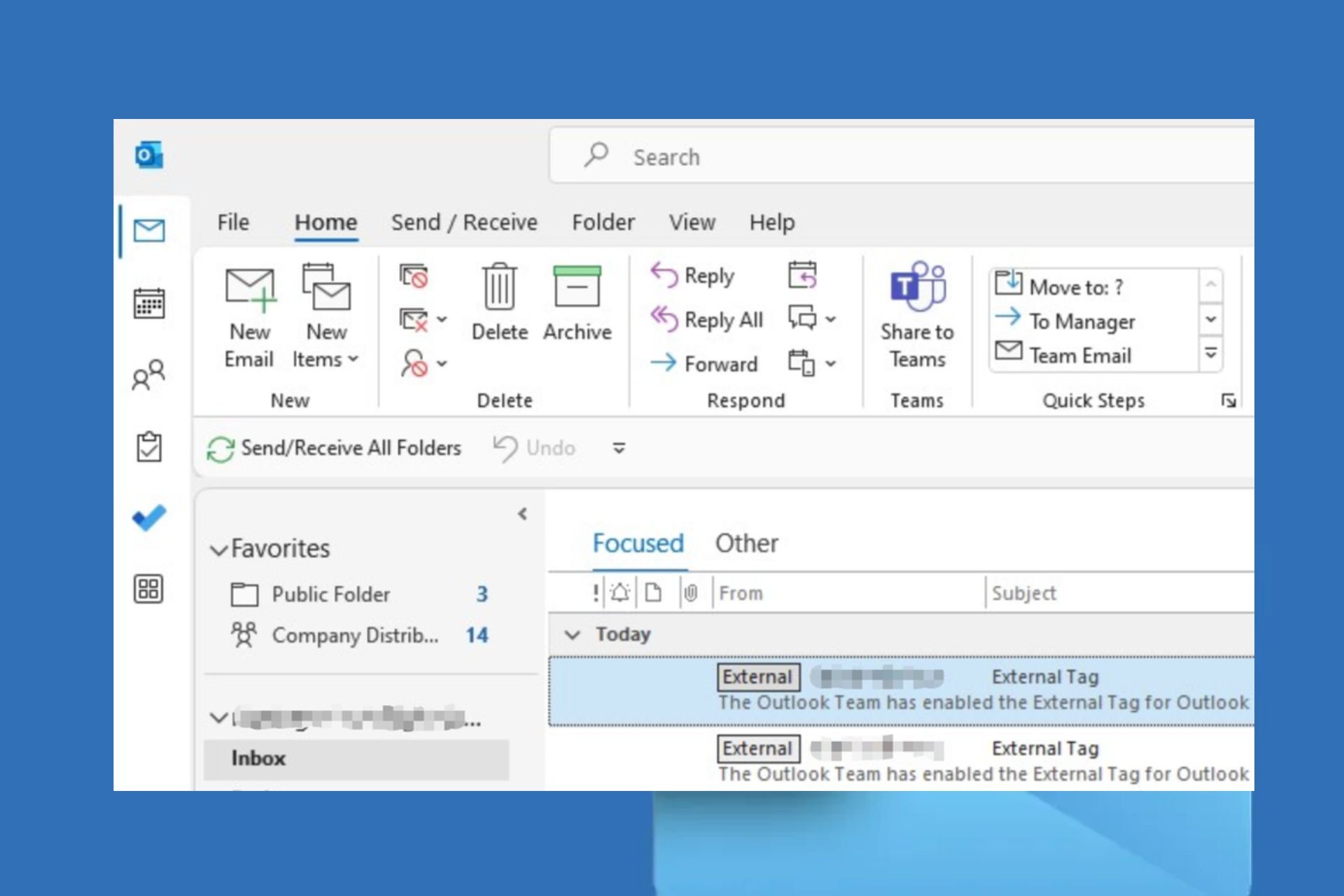The image size is (1344, 896).
Task: Click the Home ribbon menu item
Action: (326, 222)
